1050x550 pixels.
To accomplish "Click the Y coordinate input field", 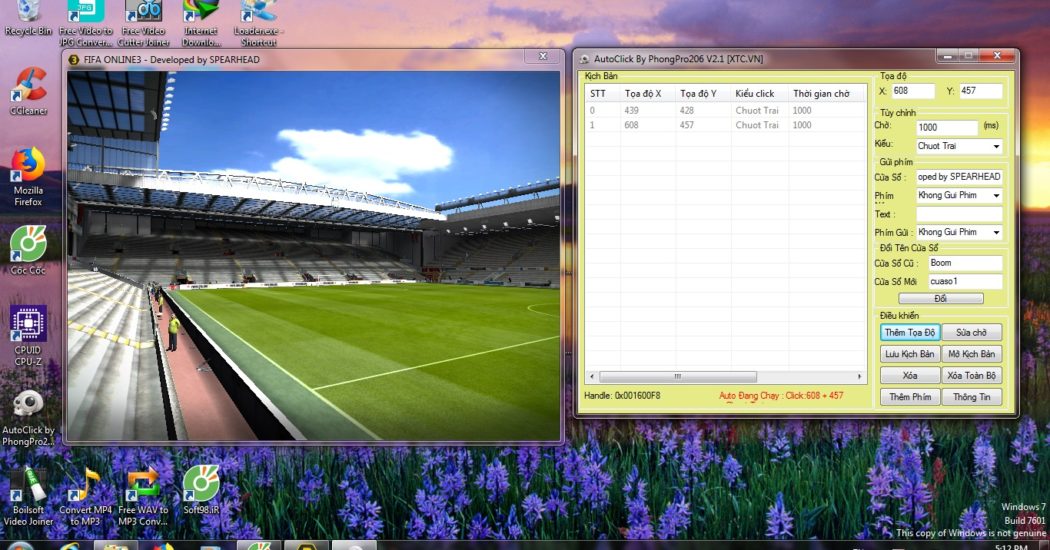I will (980, 91).
